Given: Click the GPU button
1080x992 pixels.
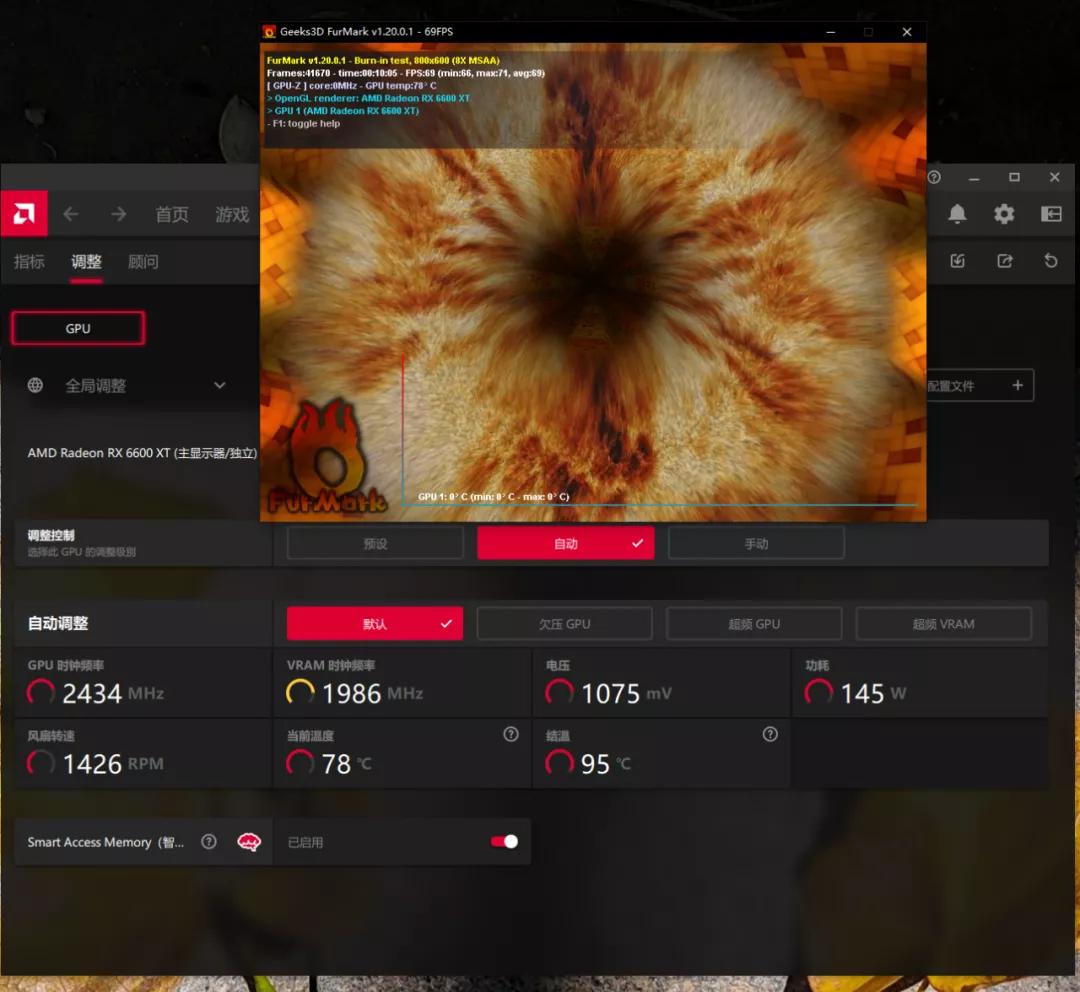Looking at the screenshot, I should click(x=78, y=328).
